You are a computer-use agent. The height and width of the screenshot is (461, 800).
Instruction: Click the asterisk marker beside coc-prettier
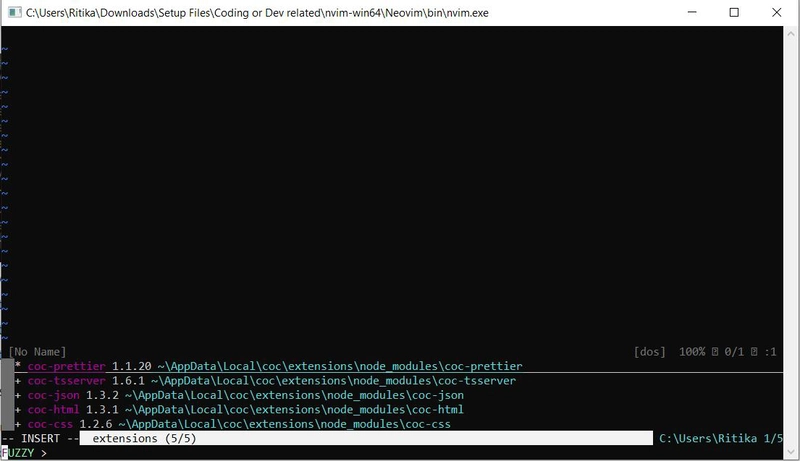[x=18, y=366]
